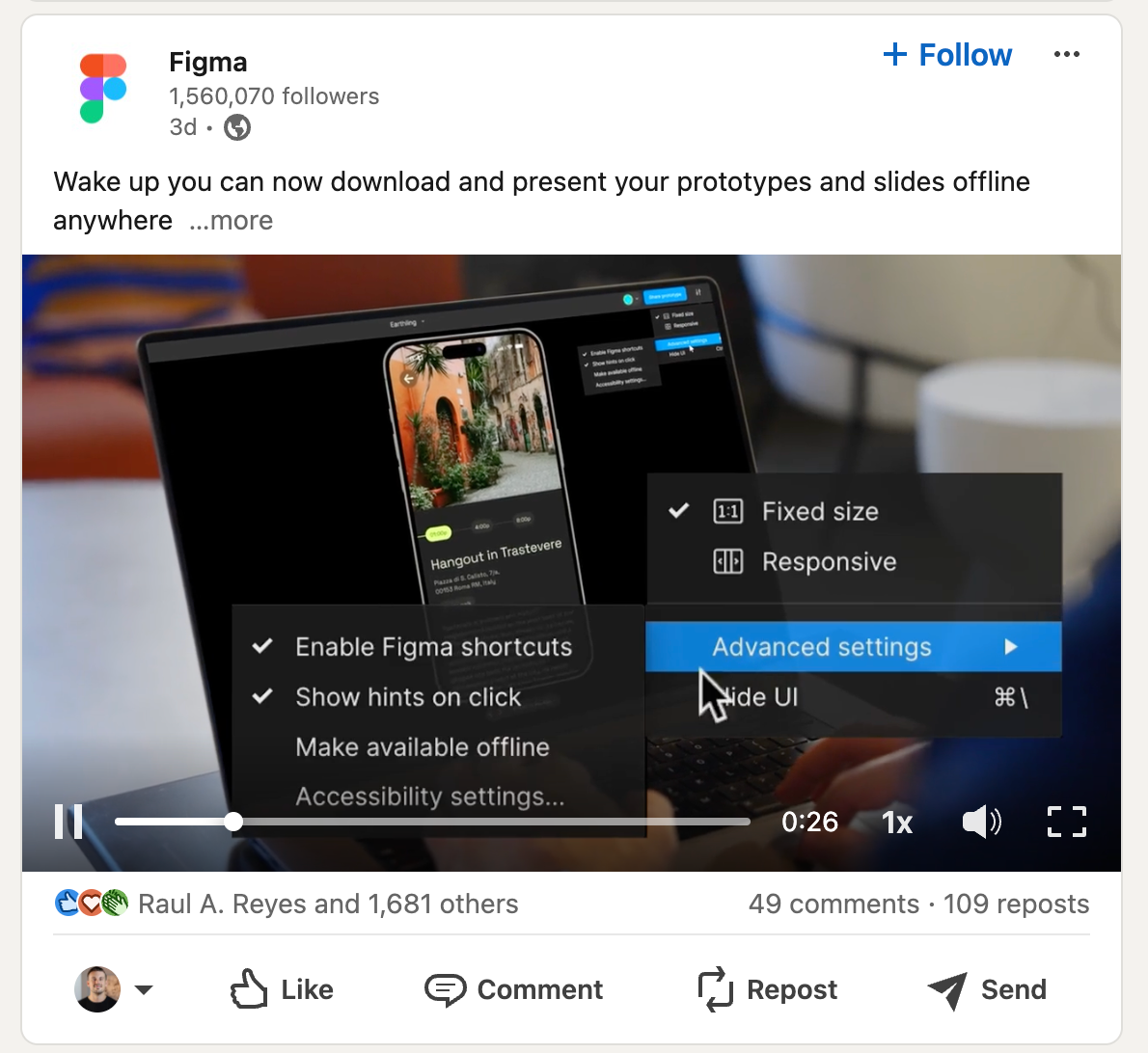Pause the video playback

(x=68, y=822)
